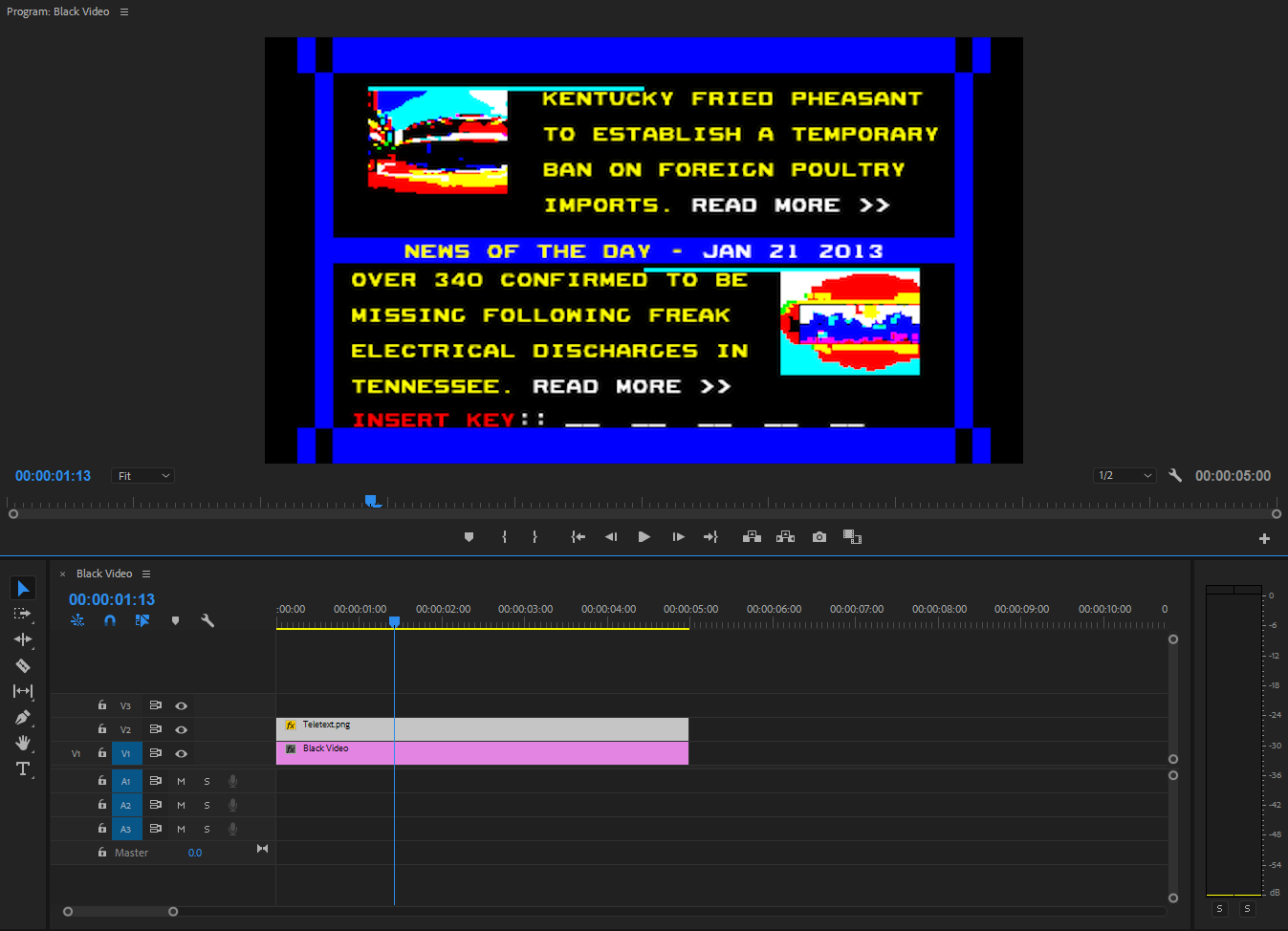This screenshot has width=1288, height=931.
Task: Click the Export Frame camera icon
Action: pos(819,537)
